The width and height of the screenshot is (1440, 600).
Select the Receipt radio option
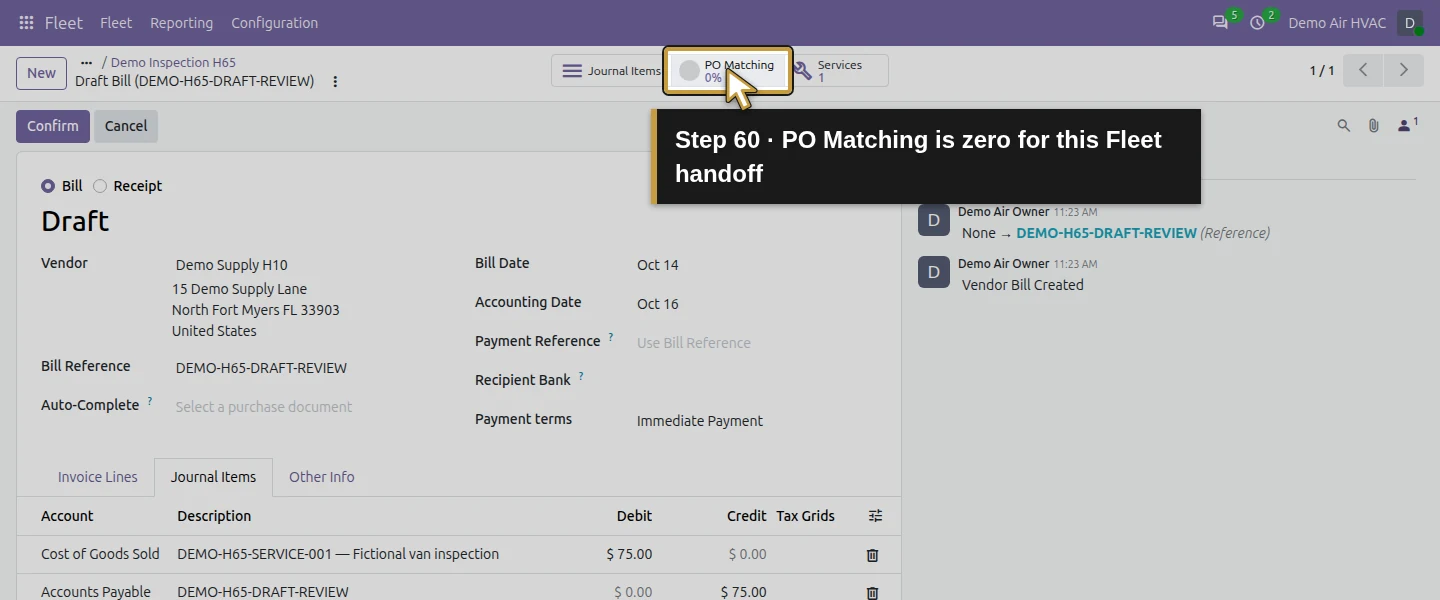tap(100, 186)
